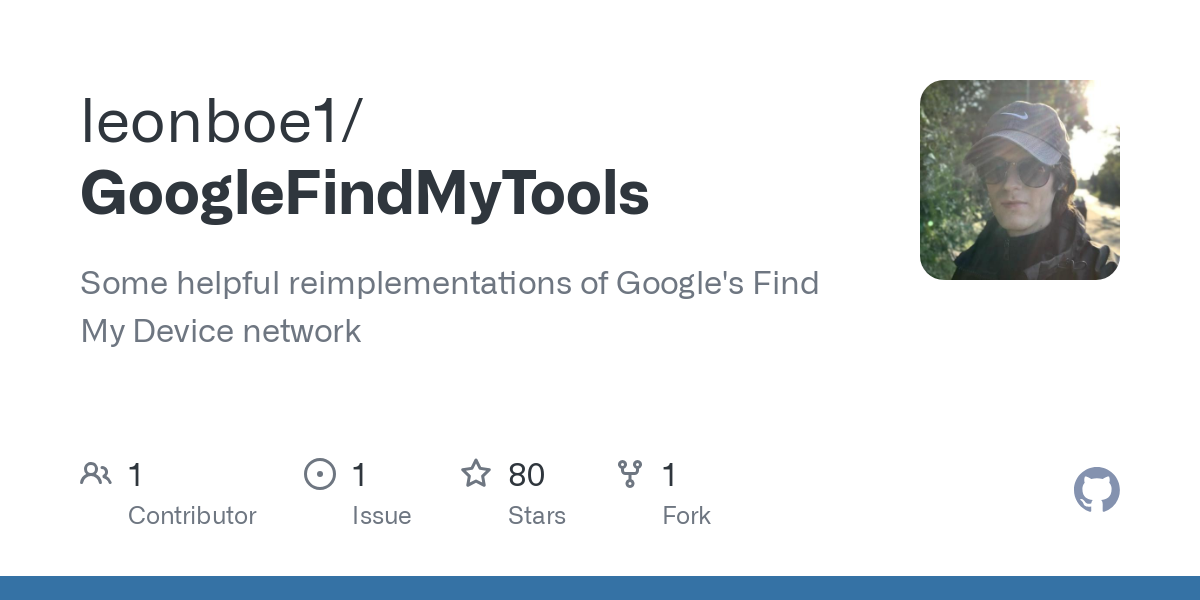This screenshot has width=1200, height=600.
Task: Open the GitHub Octocat logo
Action: tap(1096, 490)
